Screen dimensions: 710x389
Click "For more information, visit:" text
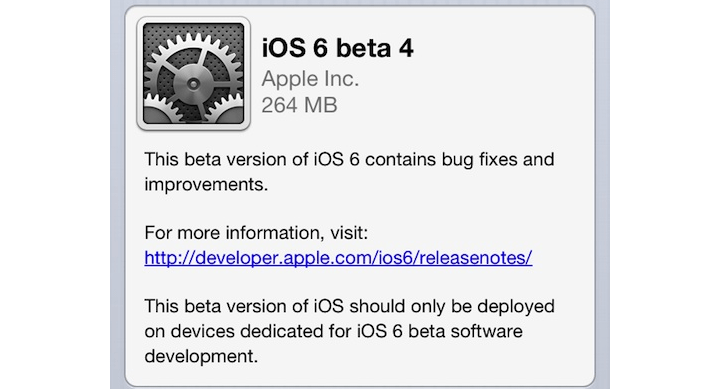pyautogui.click(x=256, y=233)
